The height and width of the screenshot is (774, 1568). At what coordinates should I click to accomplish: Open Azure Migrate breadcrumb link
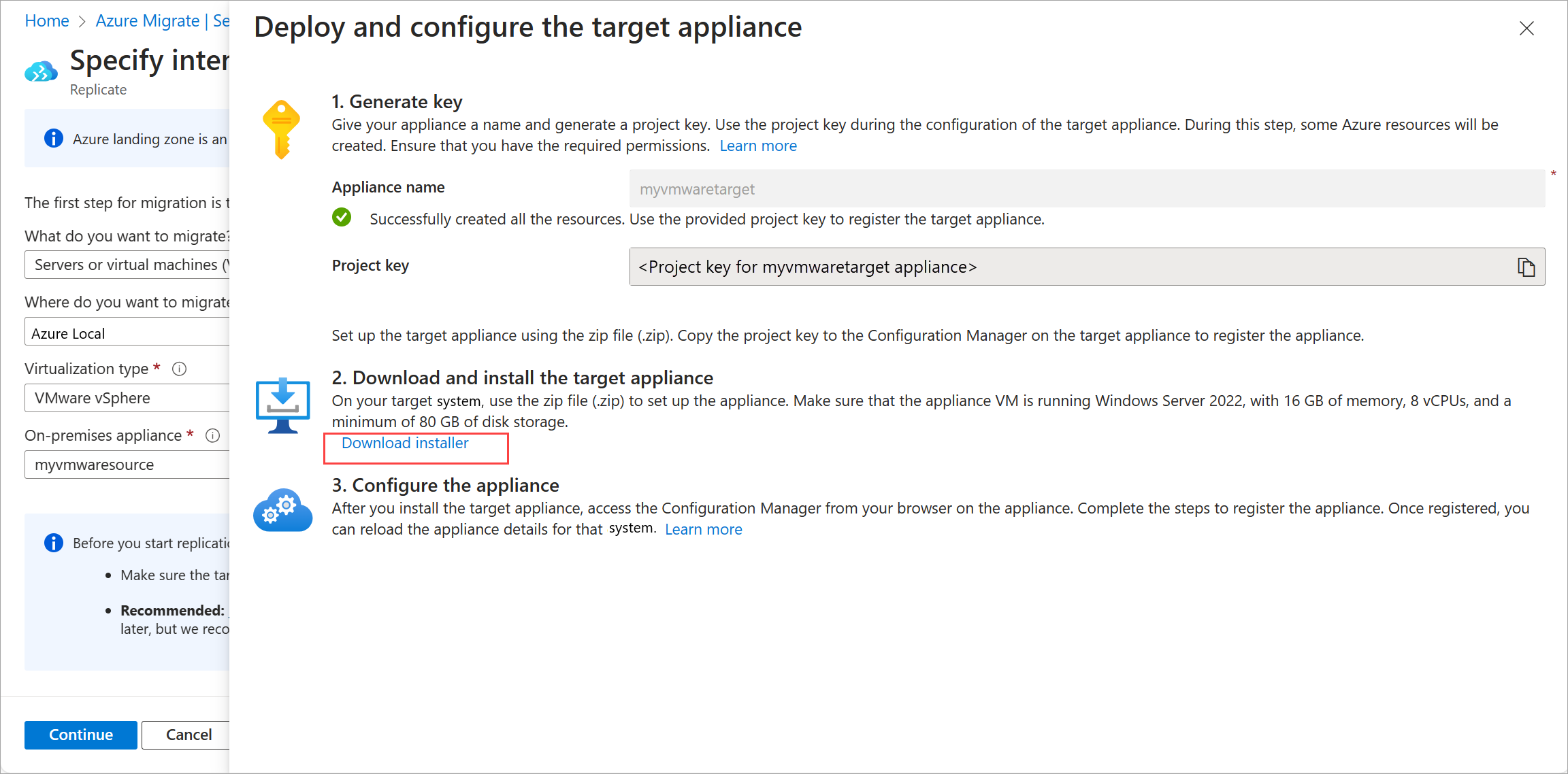coord(147,21)
